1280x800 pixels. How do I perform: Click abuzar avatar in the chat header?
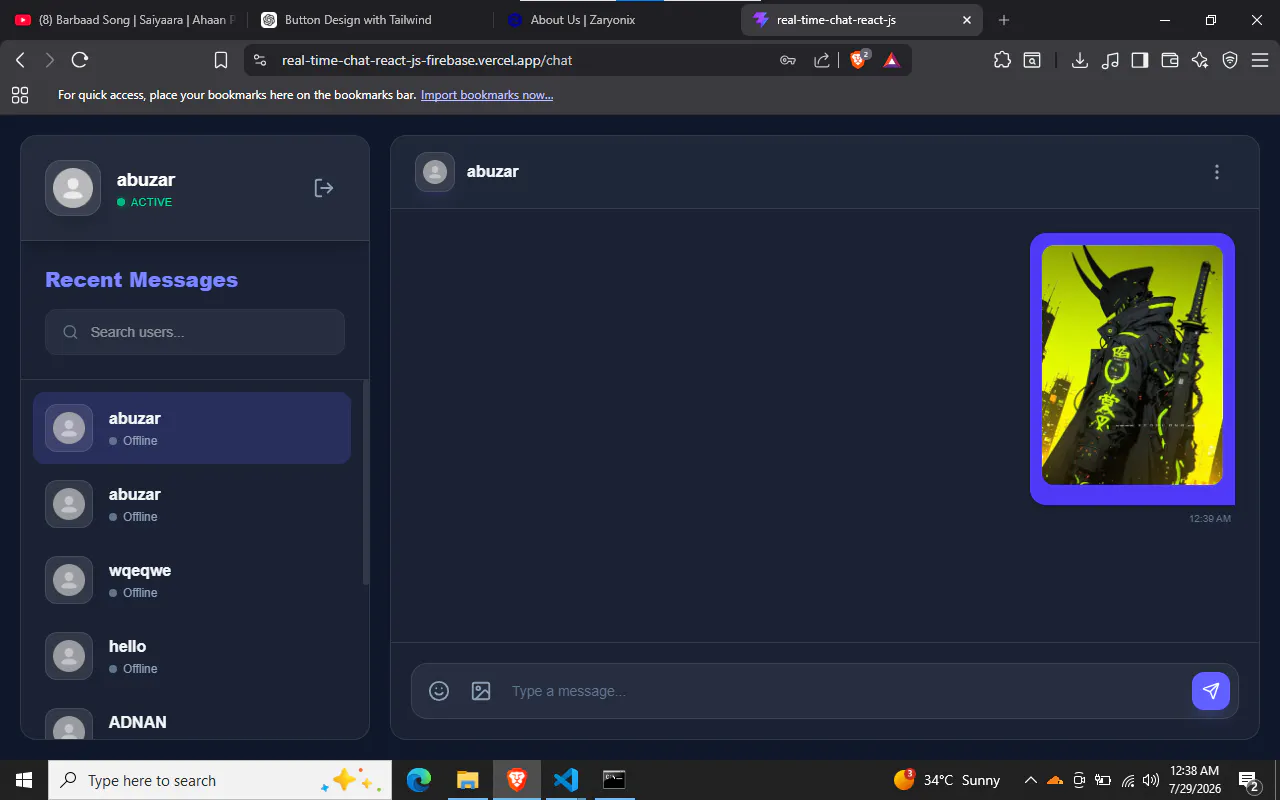pos(435,172)
